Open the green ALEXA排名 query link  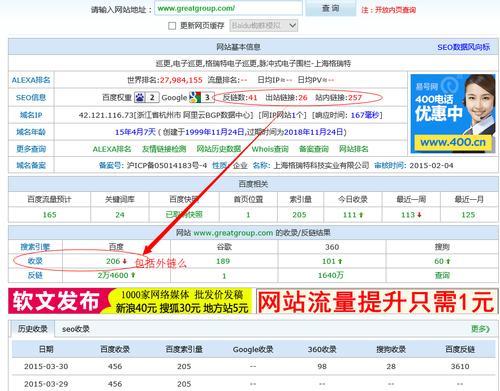112,149
